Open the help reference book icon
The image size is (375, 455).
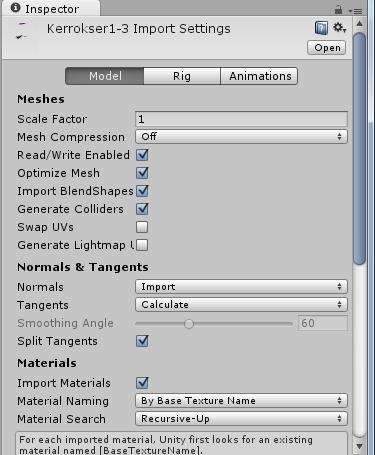click(321, 28)
